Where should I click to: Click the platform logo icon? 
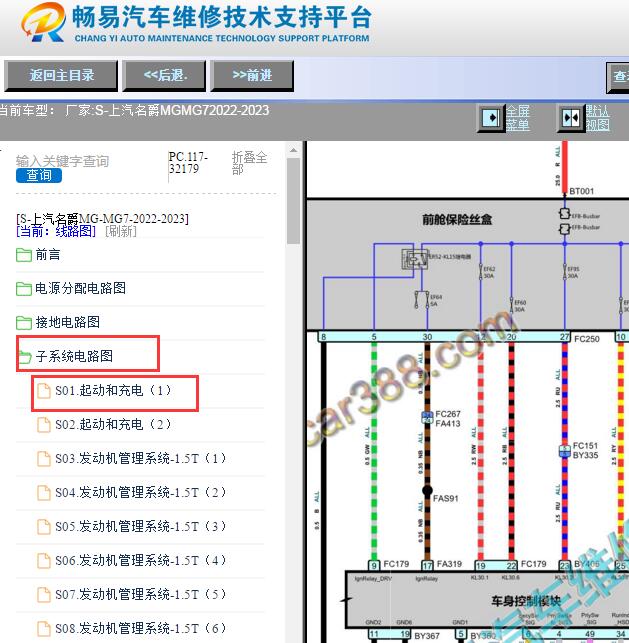43,23
